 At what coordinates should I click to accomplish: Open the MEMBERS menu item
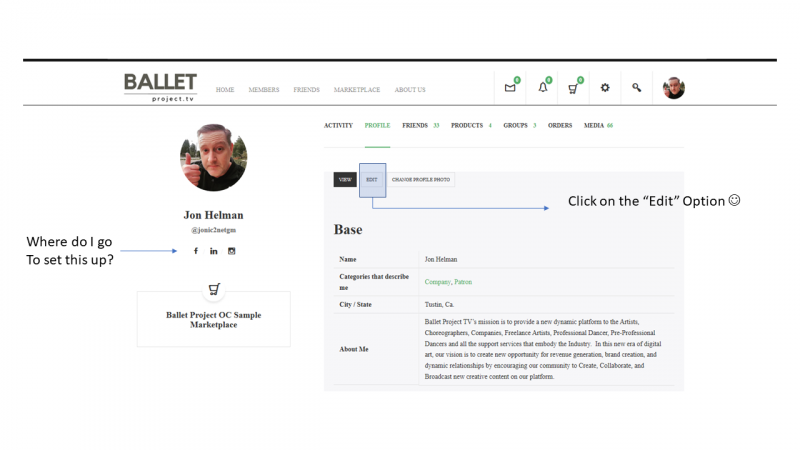[x=264, y=90]
